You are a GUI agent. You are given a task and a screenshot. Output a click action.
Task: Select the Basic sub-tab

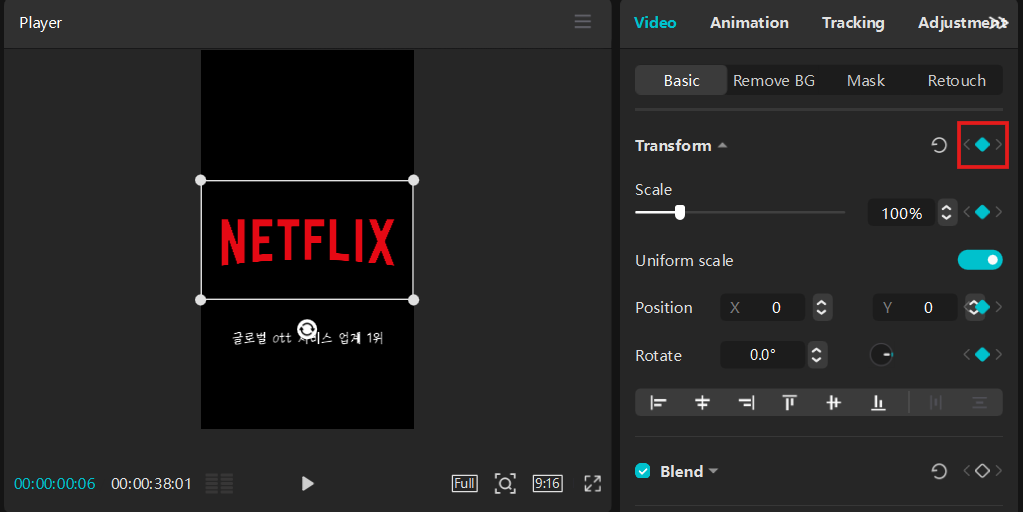[x=681, y=80]
